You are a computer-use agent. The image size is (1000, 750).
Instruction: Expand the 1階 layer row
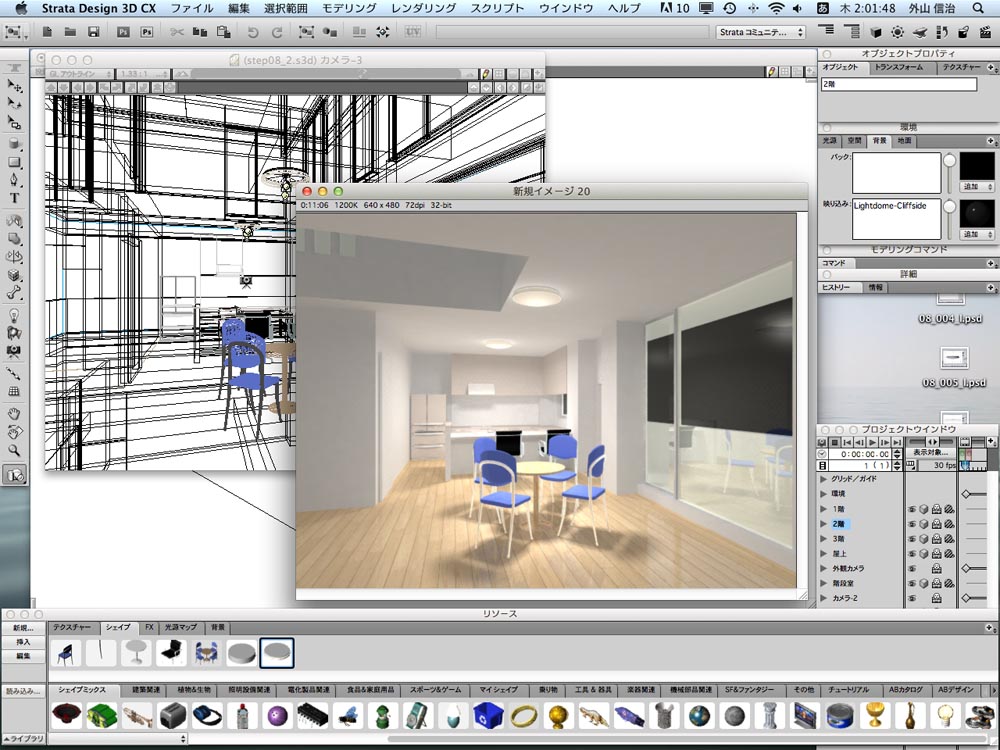pyautogui.click(x=823, y=509)
